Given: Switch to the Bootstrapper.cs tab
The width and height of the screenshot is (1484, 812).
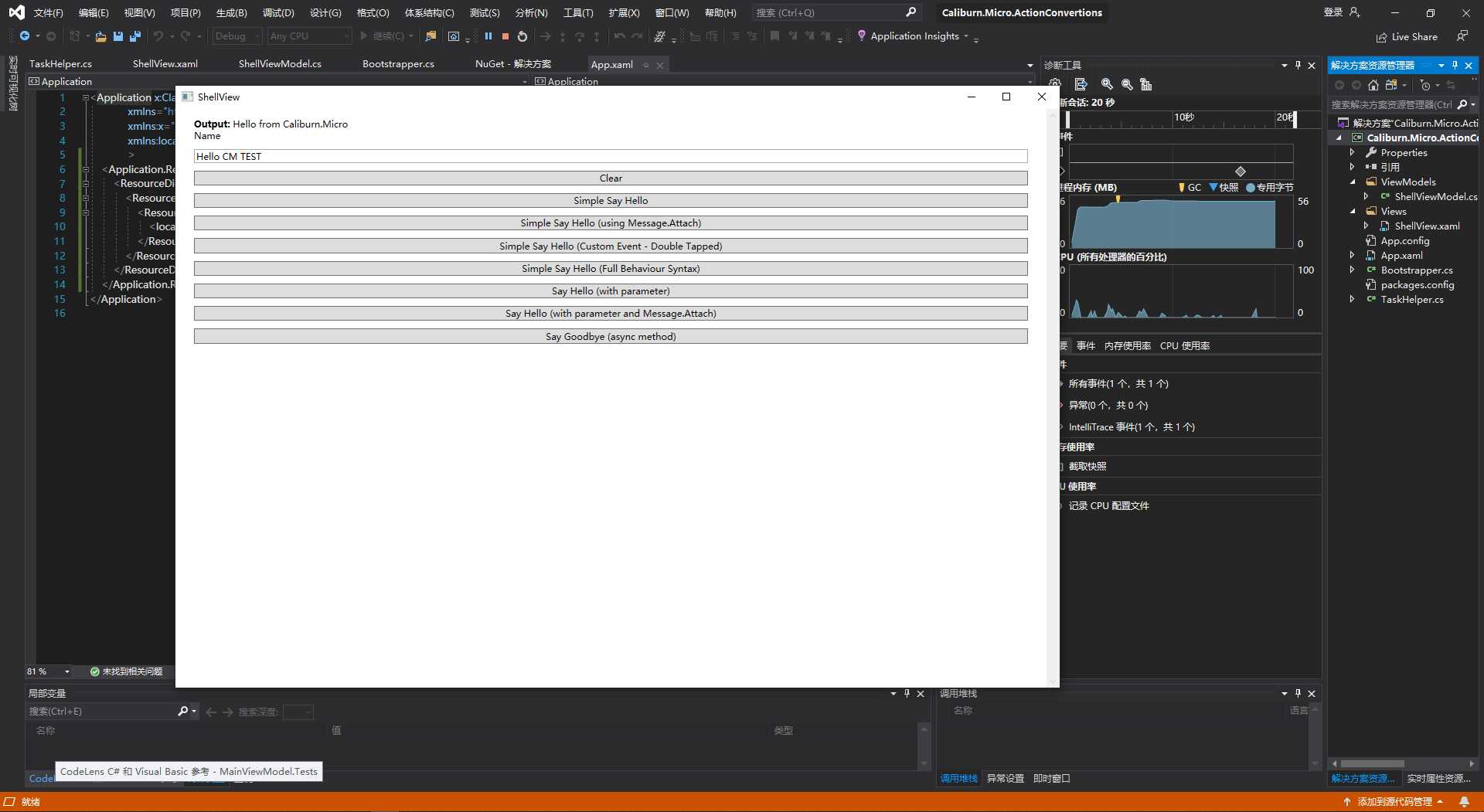Looking at the screenshot, I should [x=398, y=64].
